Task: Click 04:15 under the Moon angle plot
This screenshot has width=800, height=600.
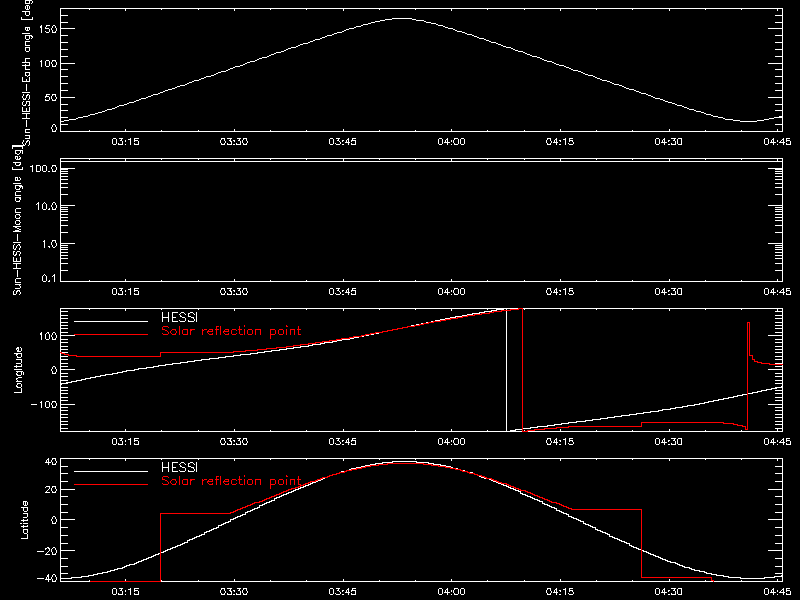Action: [x=560, y=292]
